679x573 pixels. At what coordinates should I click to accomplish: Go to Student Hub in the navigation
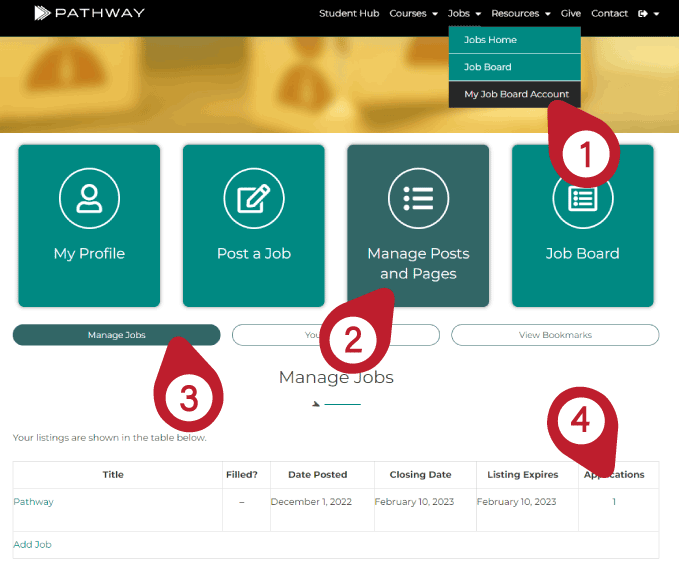pyautogui.click(x=349, y=14)
